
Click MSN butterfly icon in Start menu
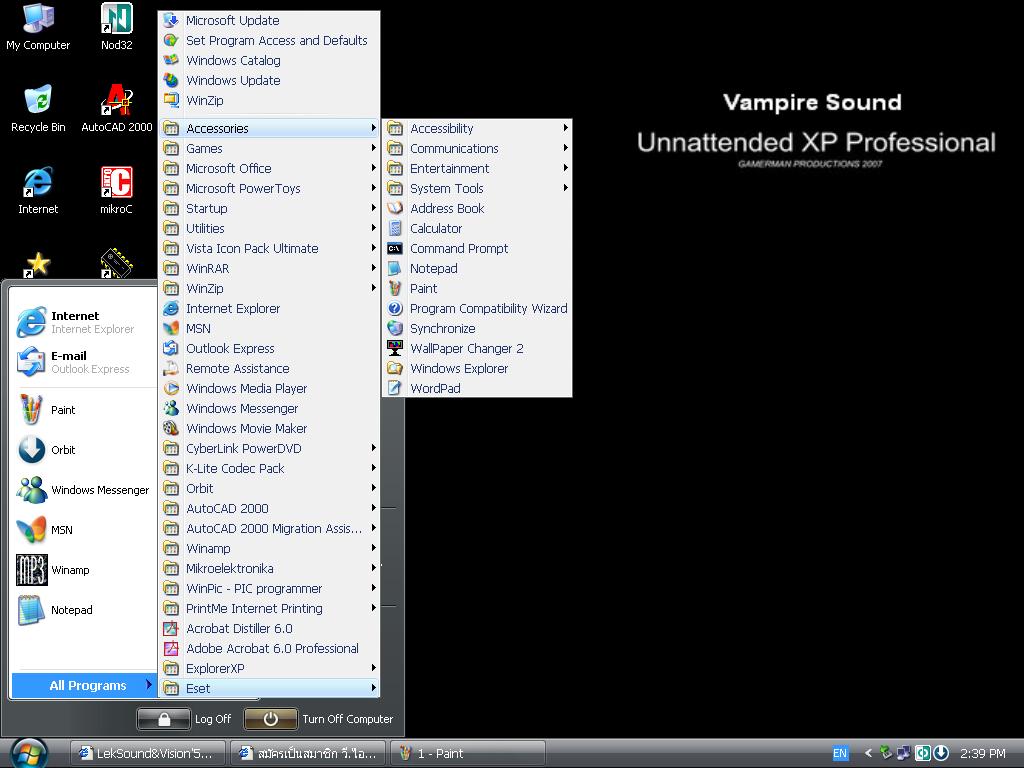click(x=31, y=530)
